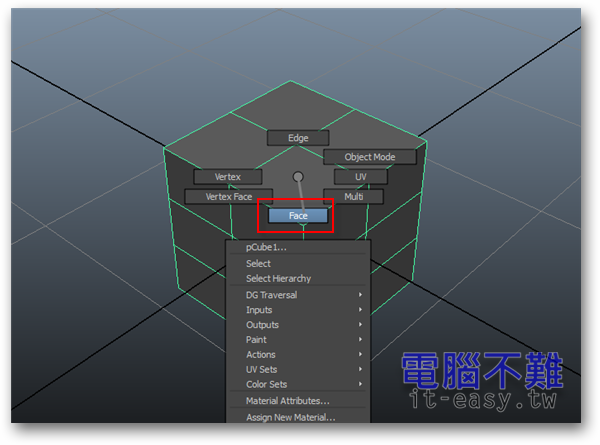Open the Outputs submenu
Screen dimensions: 600x445
tap(262, 325)
